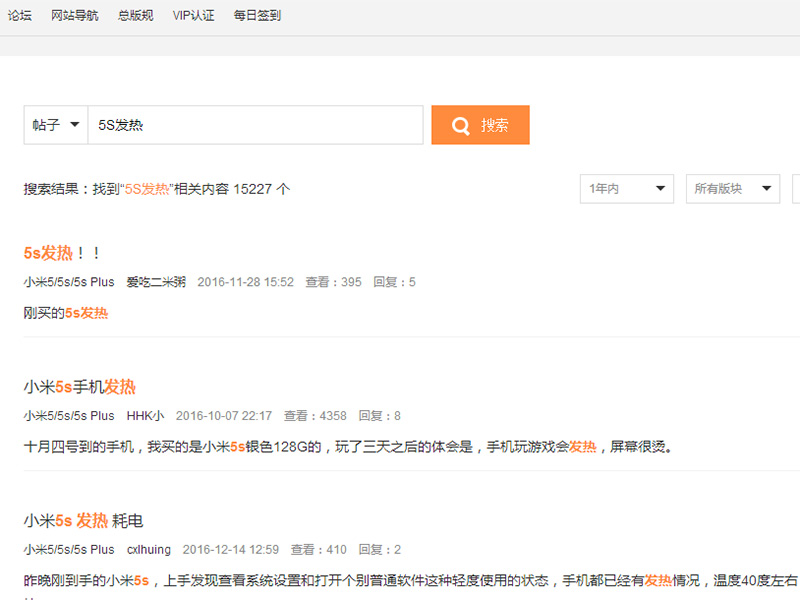Click the date 2016-12-14 12:59

coord(231,549)
